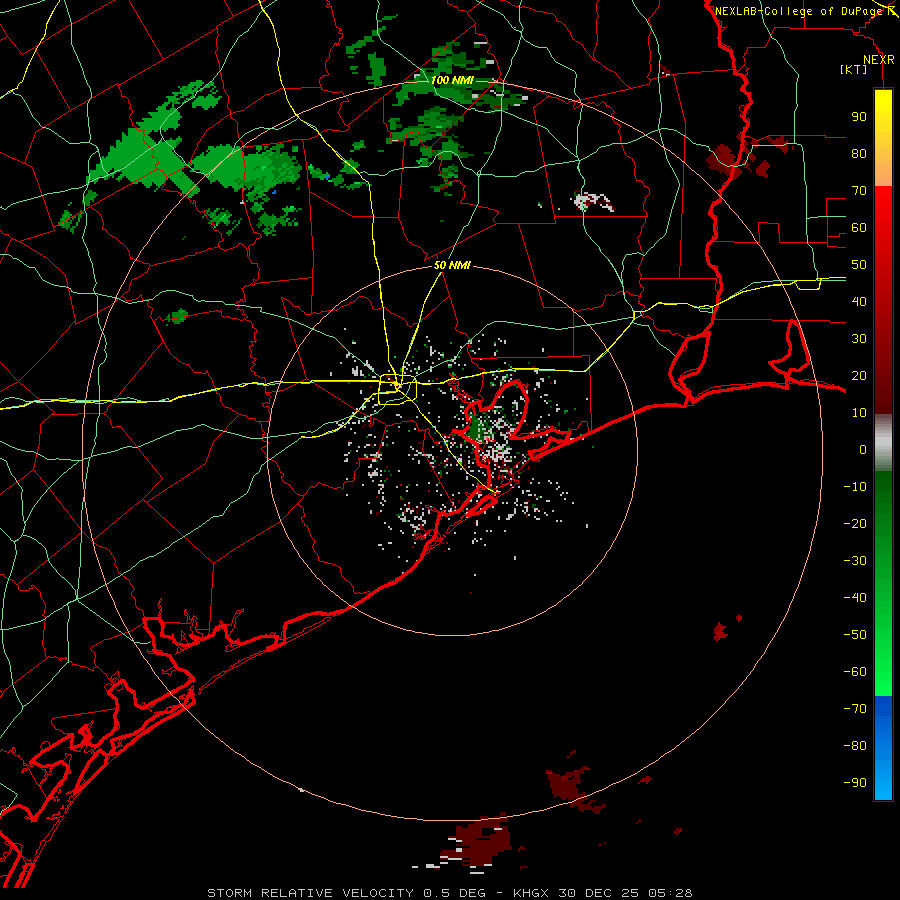900x900 pixels.
Task: Click the "NEXLAB-College of DuPage" header text
Action: [798, 11]
